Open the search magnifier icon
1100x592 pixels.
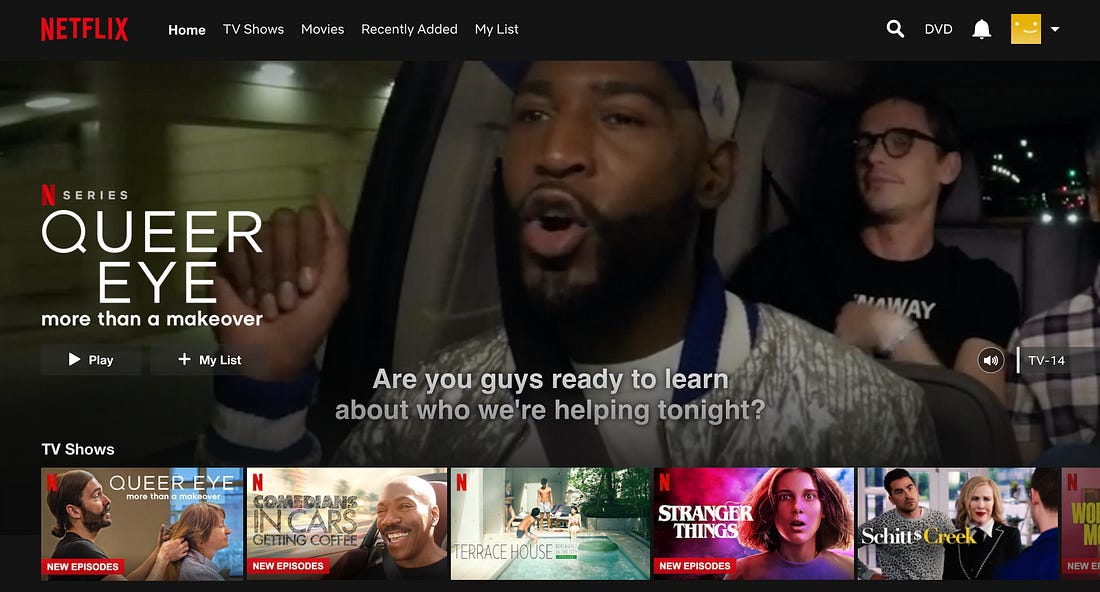point(895,29)
